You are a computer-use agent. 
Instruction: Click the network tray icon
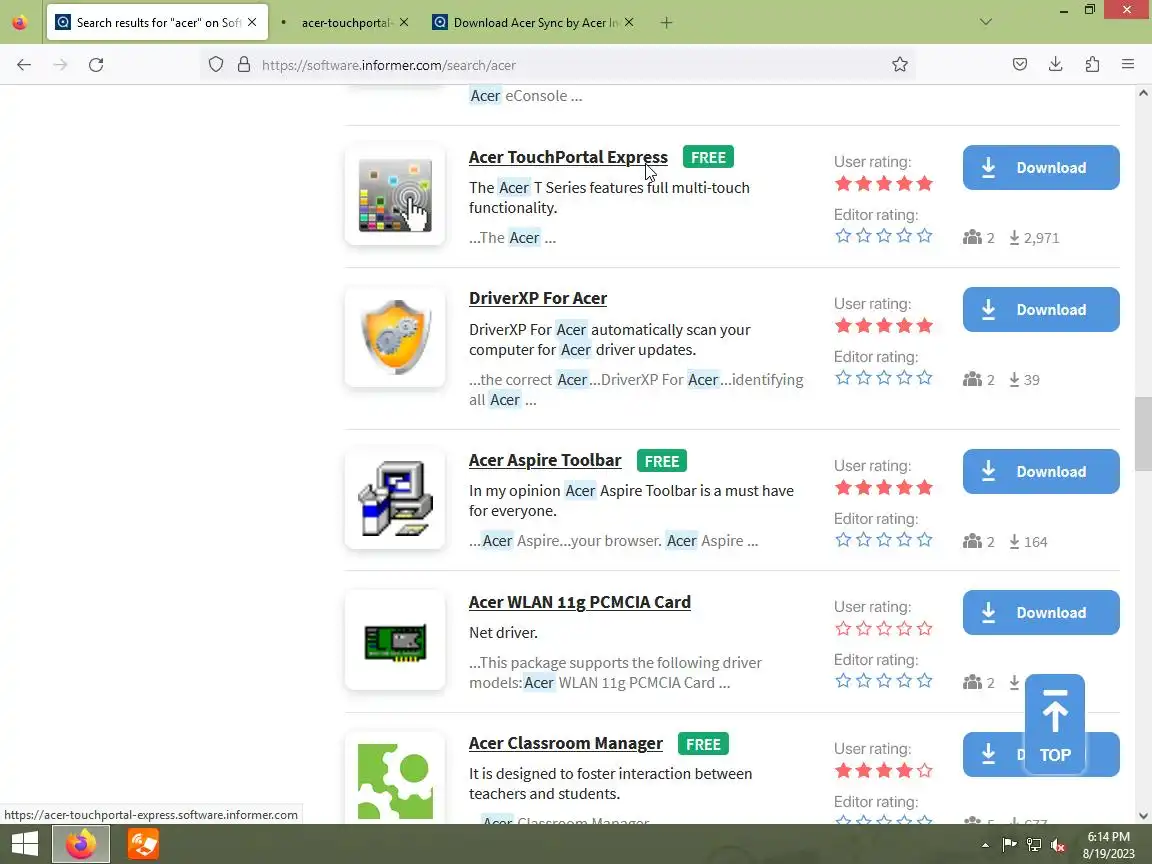(1034, 845)
